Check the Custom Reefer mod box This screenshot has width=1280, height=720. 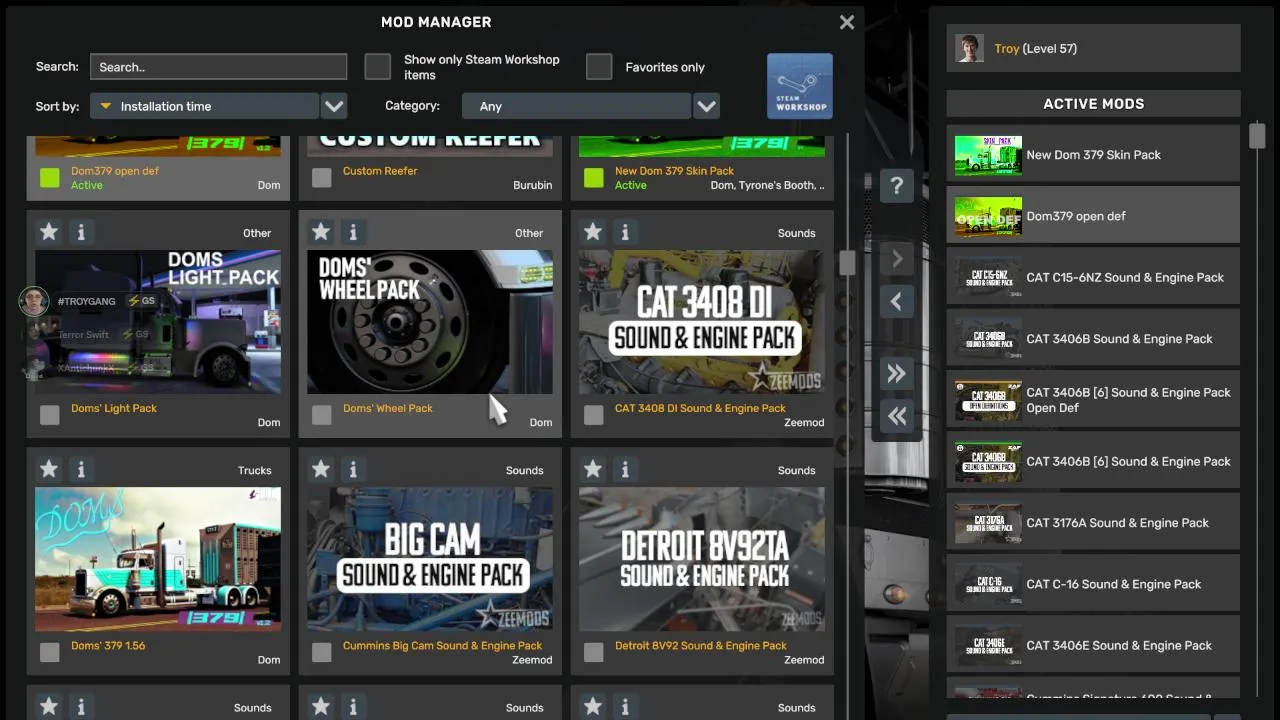tap(321, 178)
